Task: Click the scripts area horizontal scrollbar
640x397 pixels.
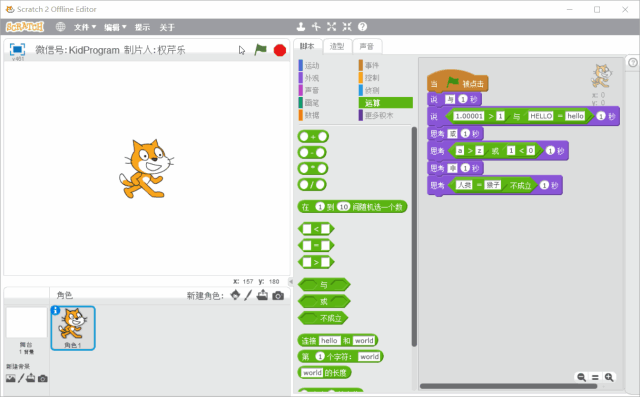Action: [508, 386]
